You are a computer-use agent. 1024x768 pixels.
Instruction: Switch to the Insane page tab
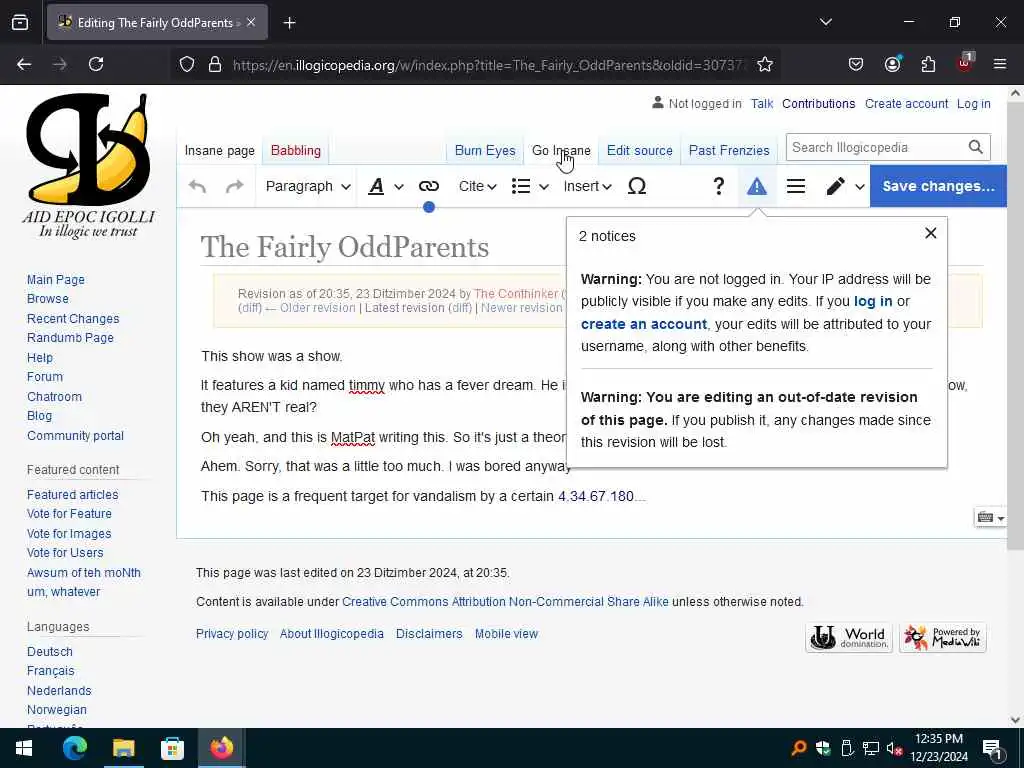pyautogui.click(x=219, y=150)
